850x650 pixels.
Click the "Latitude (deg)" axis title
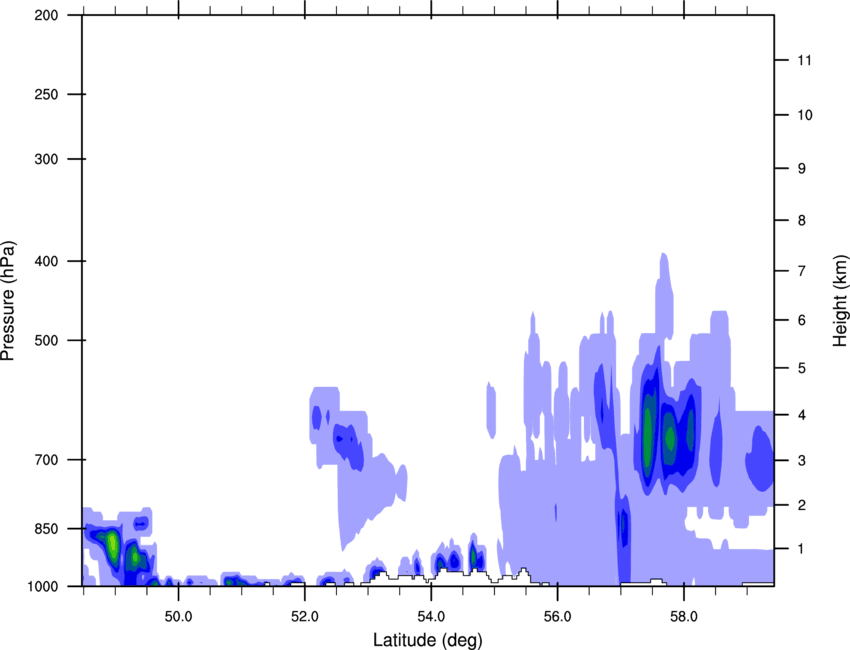[428, 640]
